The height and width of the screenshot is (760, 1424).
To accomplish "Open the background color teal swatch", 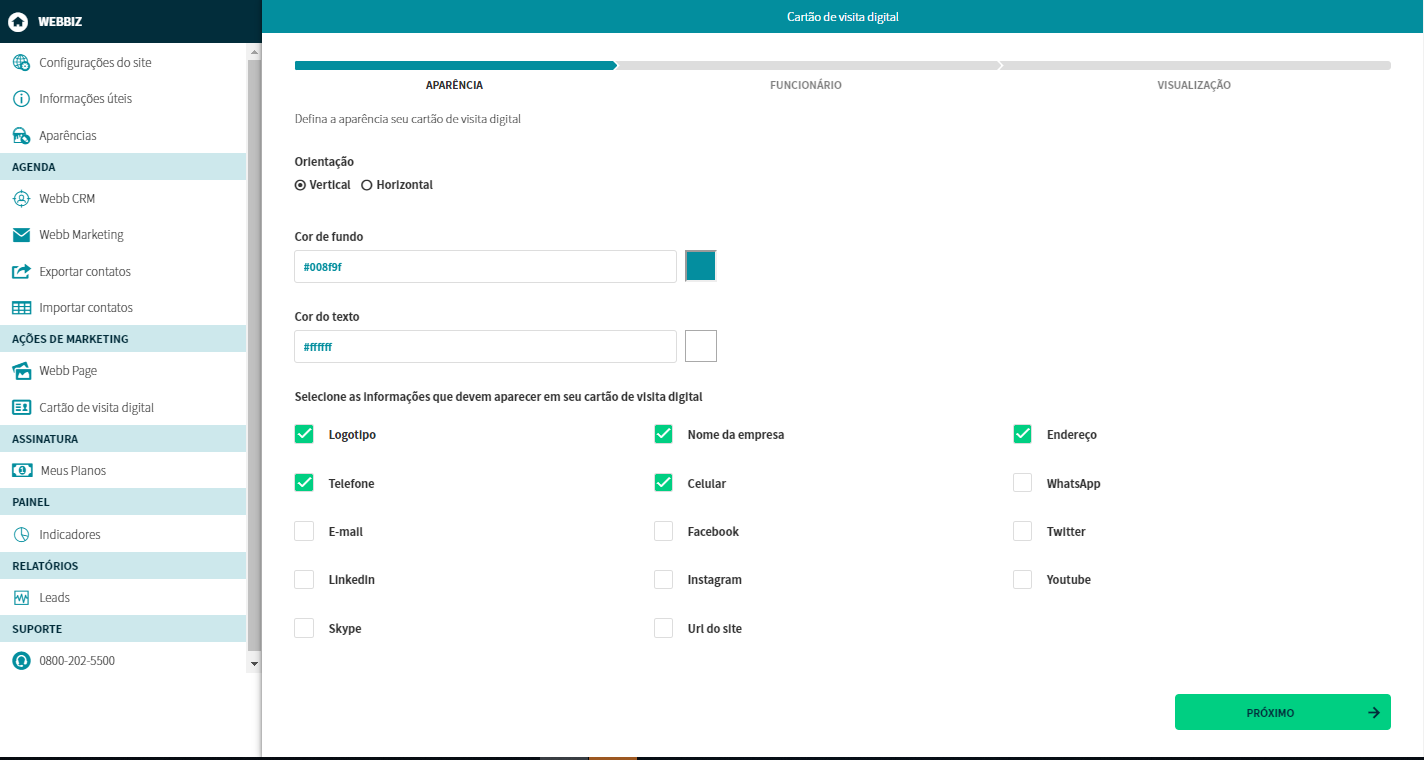I will click(x=701, y=266).
